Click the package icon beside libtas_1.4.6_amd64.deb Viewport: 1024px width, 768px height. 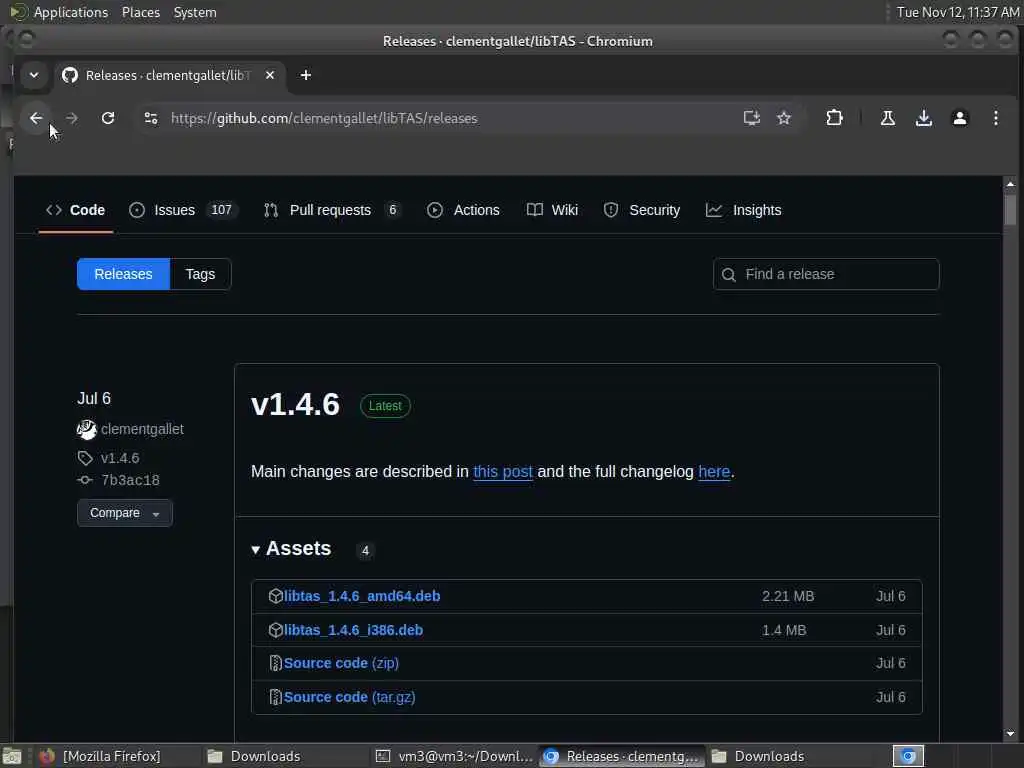coord(276,596)
